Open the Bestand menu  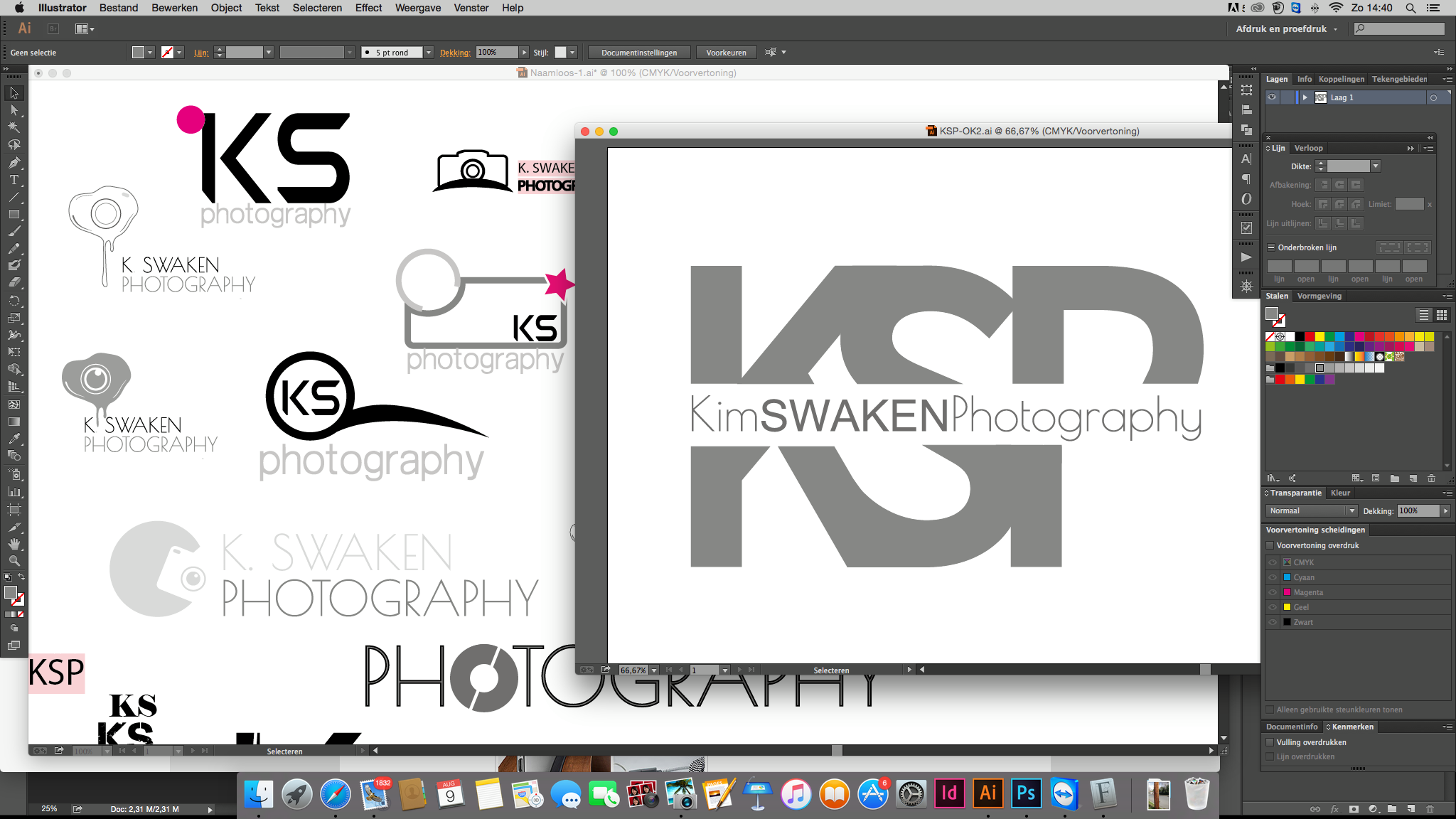[119, 8]
